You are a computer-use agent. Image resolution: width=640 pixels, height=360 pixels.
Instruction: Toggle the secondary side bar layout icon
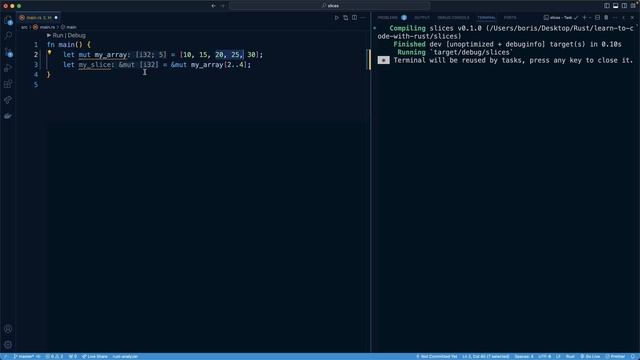[x=624, y=6]
